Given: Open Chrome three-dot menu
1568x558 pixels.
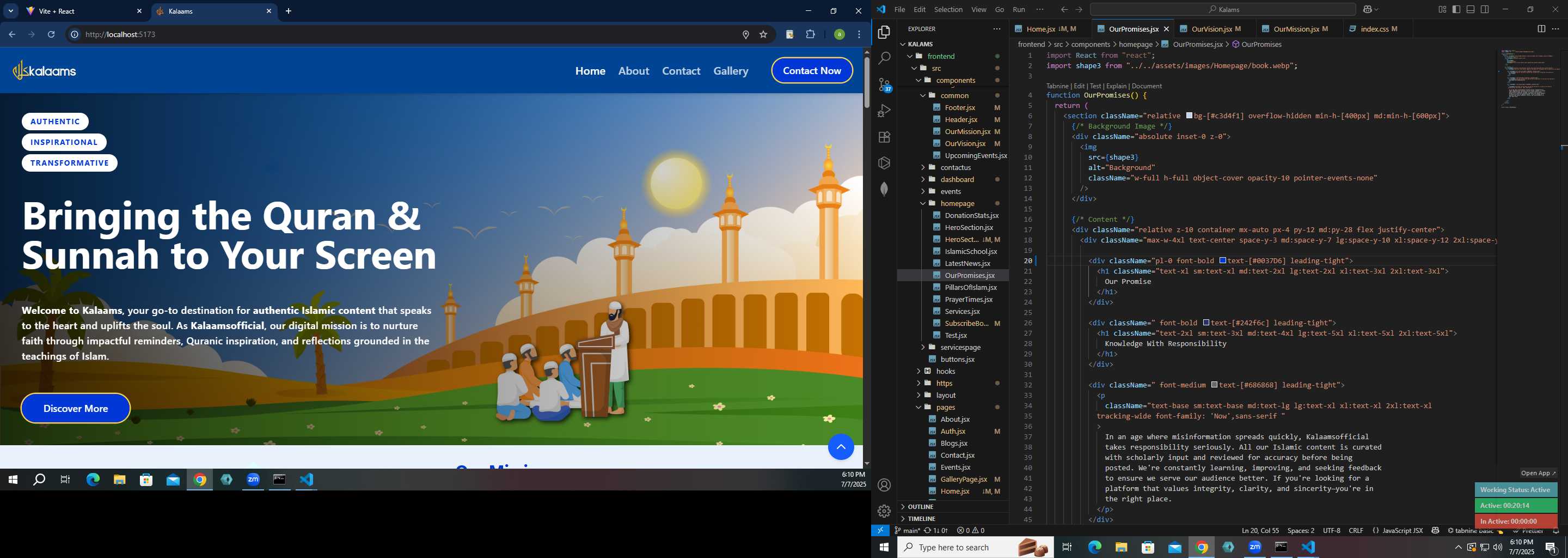Looking at the screenshot, I should click(859, 34).
